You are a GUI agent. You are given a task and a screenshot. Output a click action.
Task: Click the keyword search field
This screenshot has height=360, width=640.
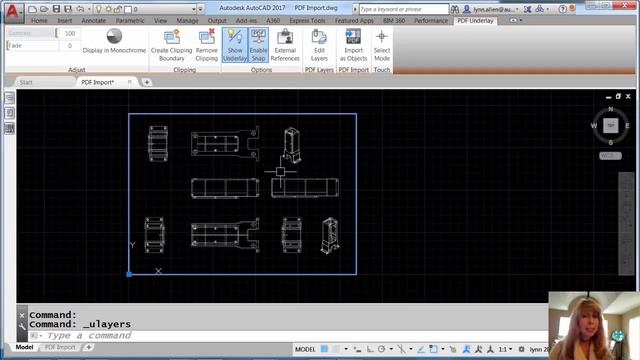[x=404, y=9]
